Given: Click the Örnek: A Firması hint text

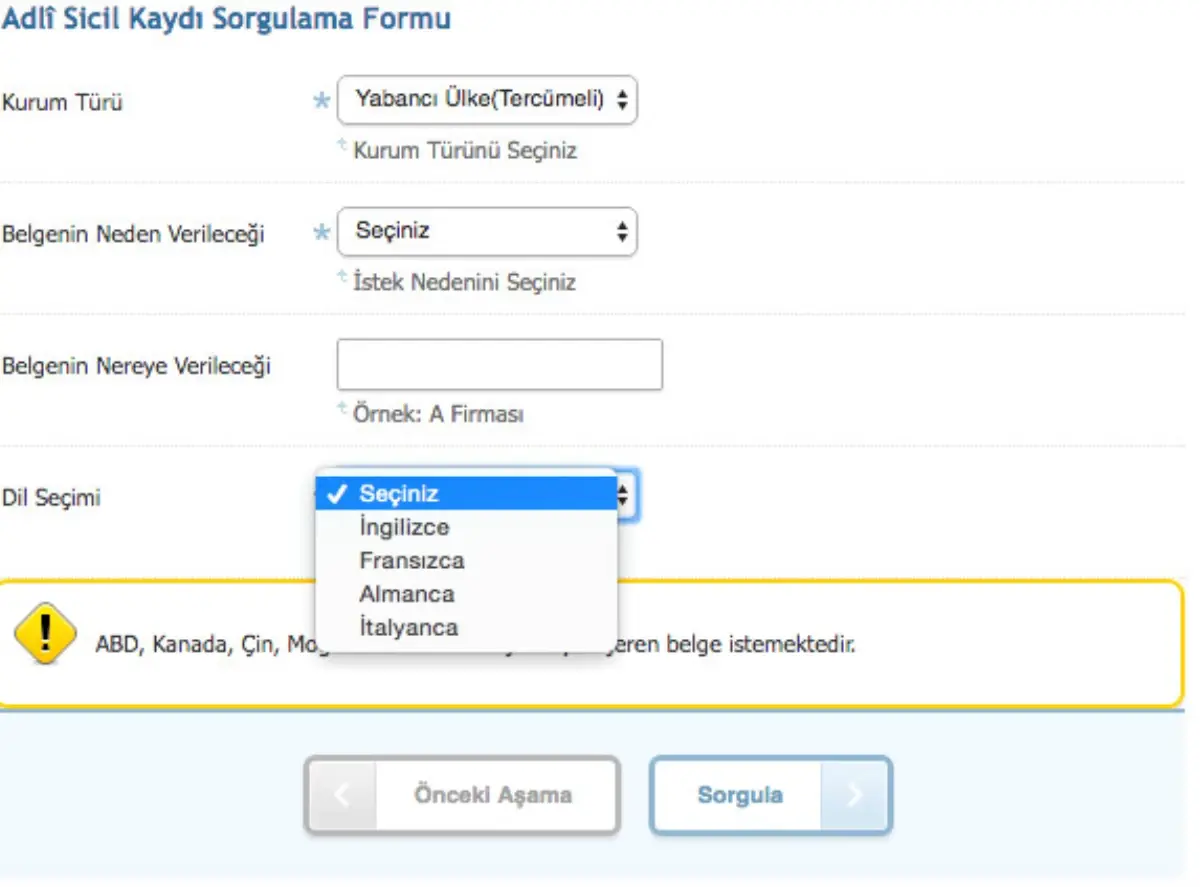Looking at the screenshot, I should coord(438,414).
